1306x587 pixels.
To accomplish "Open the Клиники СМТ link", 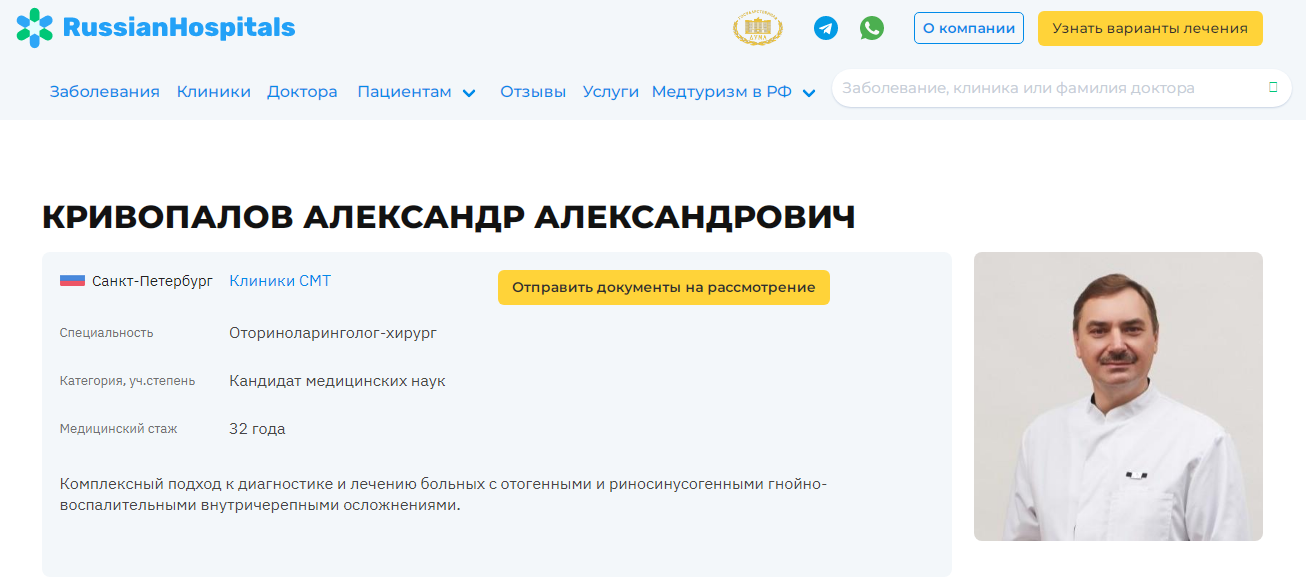I will [280, 281].
